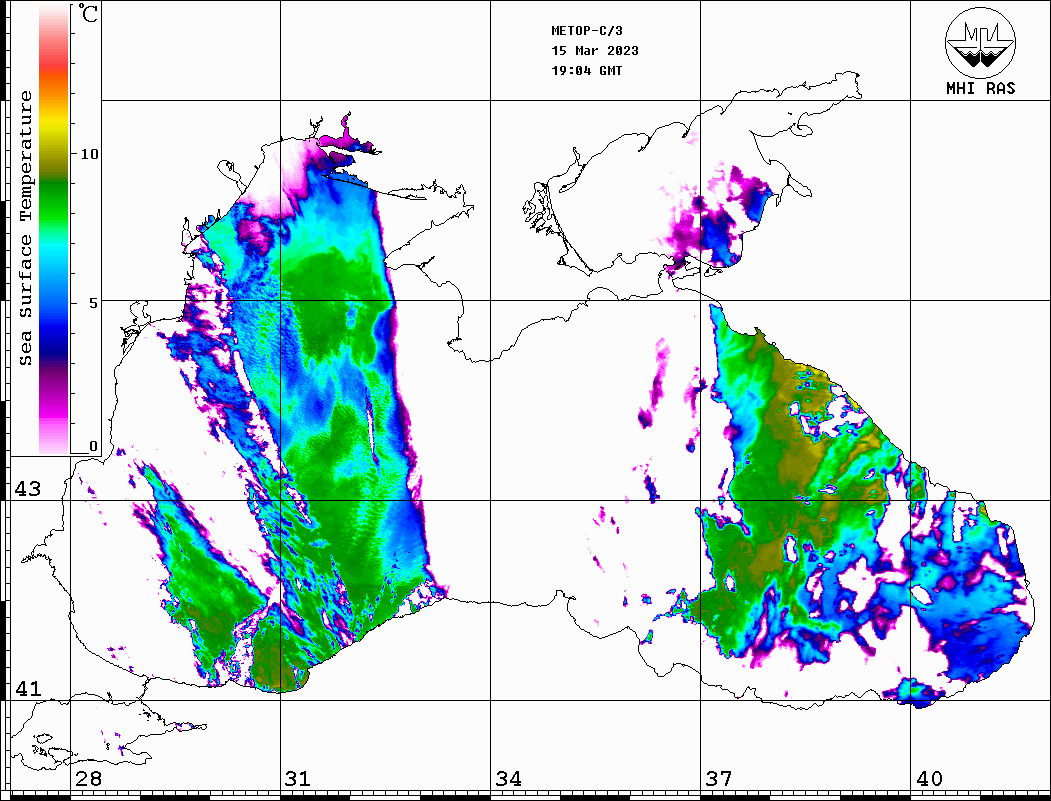Click longitude label 34
This screenshot has height=801, width=1051.
pos(509,779)
